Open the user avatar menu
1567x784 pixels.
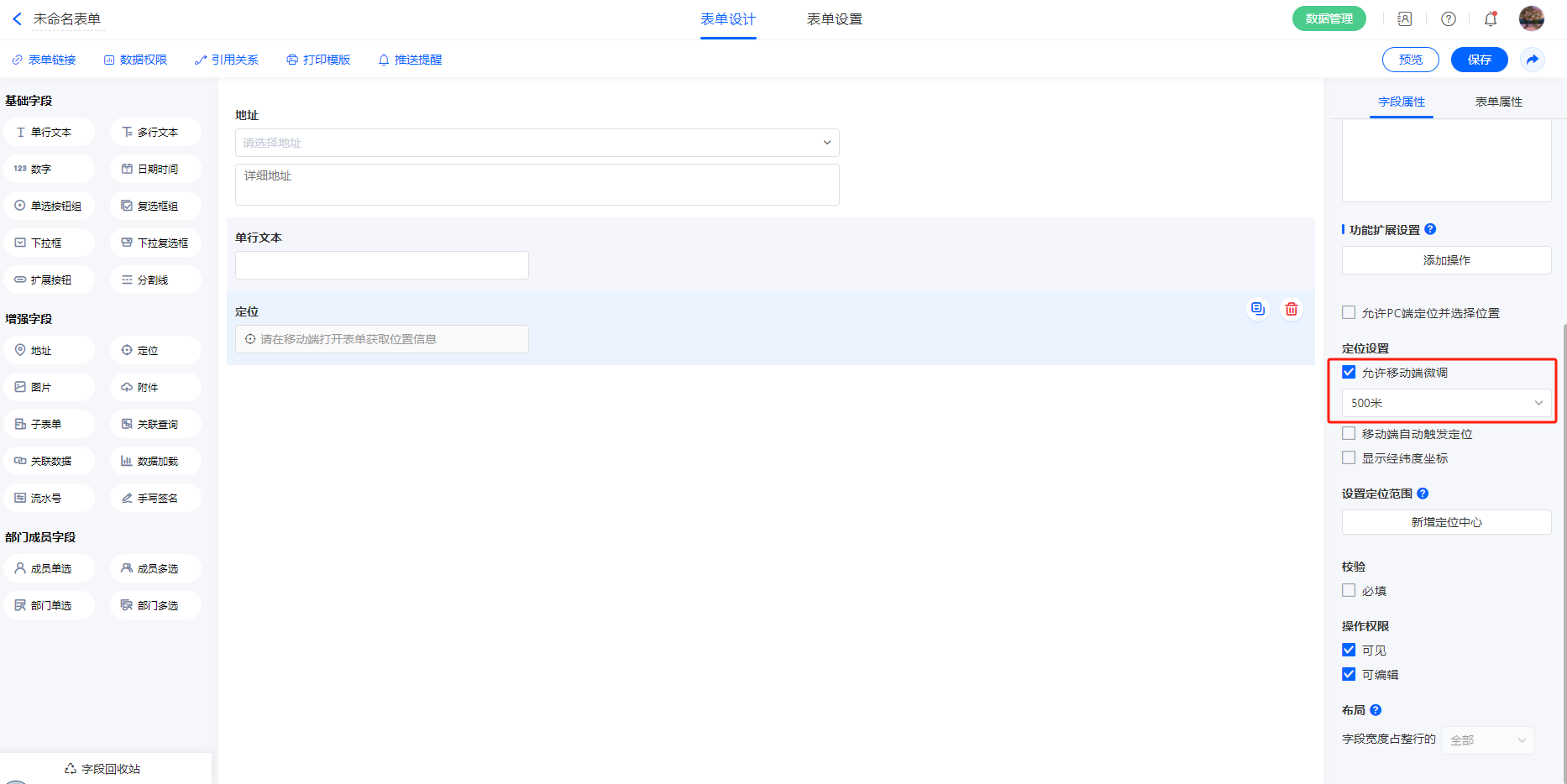[1531, 18]
